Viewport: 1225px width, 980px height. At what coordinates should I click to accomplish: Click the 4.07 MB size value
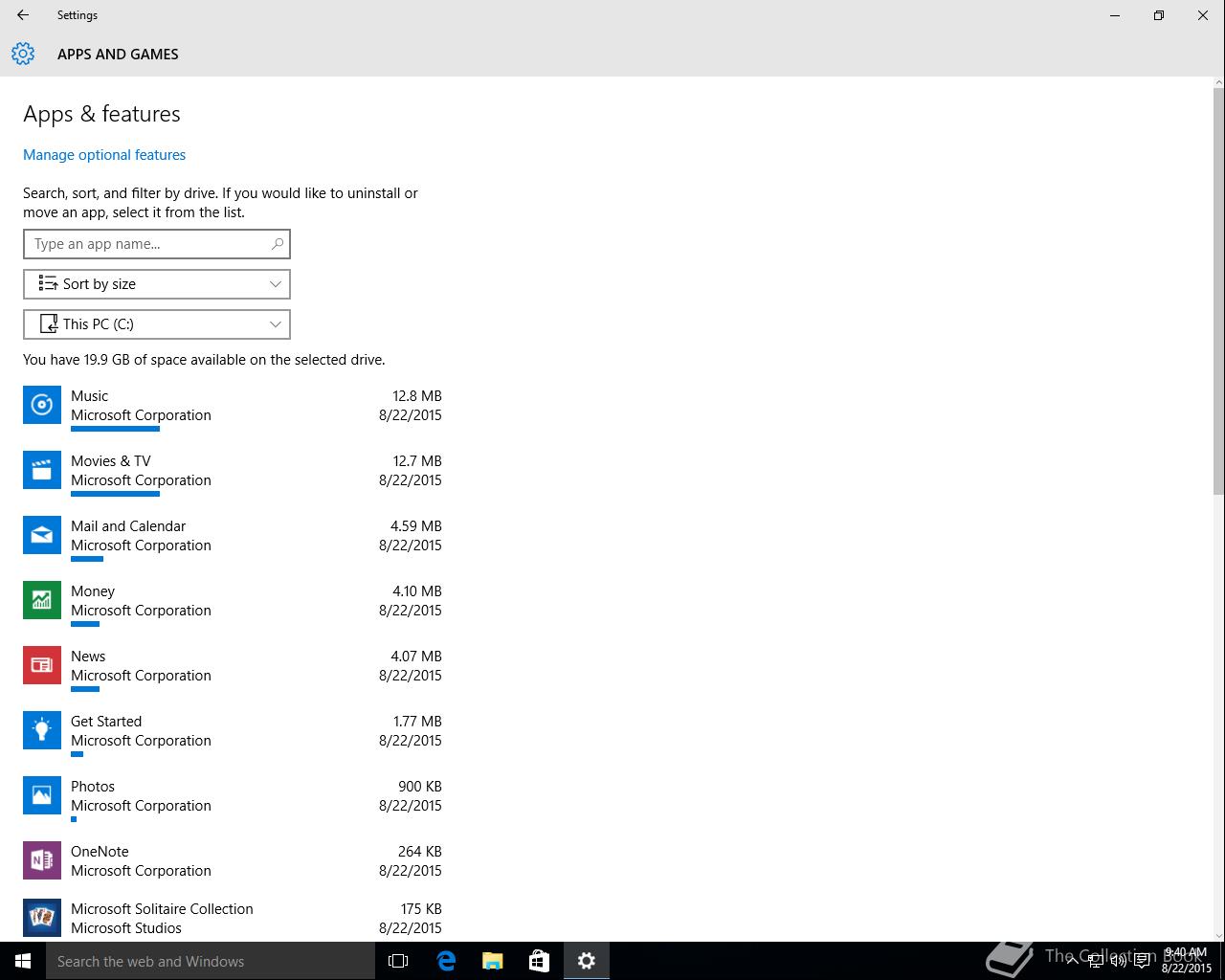[416, 657]
